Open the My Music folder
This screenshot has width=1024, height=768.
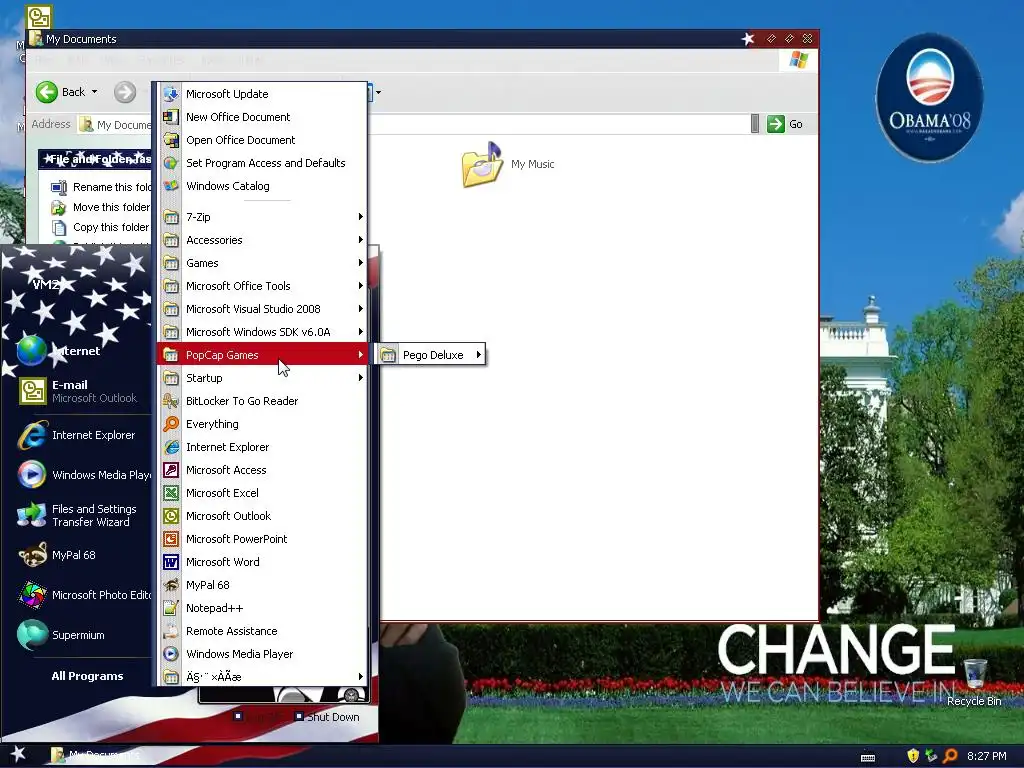[508, 164]
